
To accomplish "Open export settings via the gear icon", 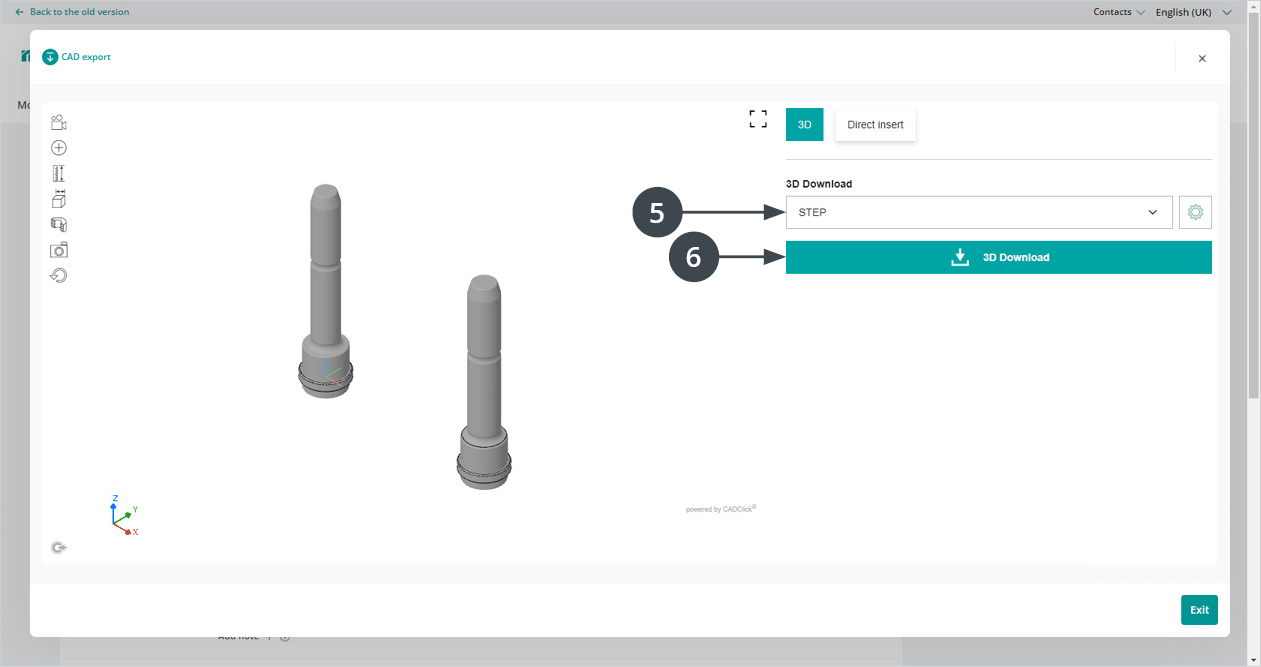I will [x=1195, y=212].
